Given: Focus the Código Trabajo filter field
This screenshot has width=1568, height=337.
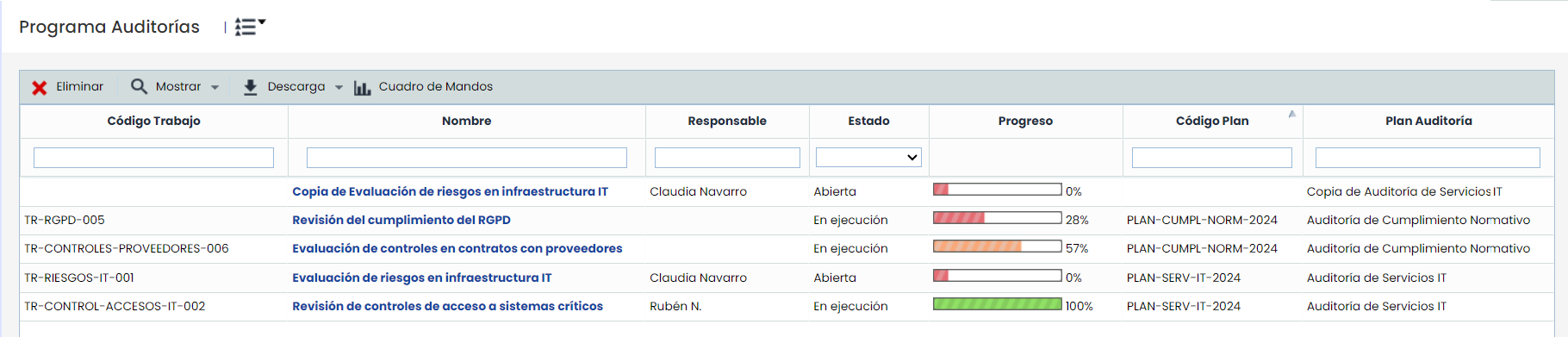Looking at the screenshot, I should 153,158.
